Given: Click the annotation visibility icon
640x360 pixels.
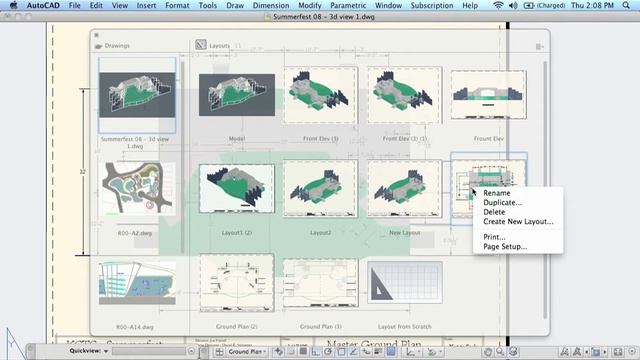Looking at the screenshot, I should (577, 351).
